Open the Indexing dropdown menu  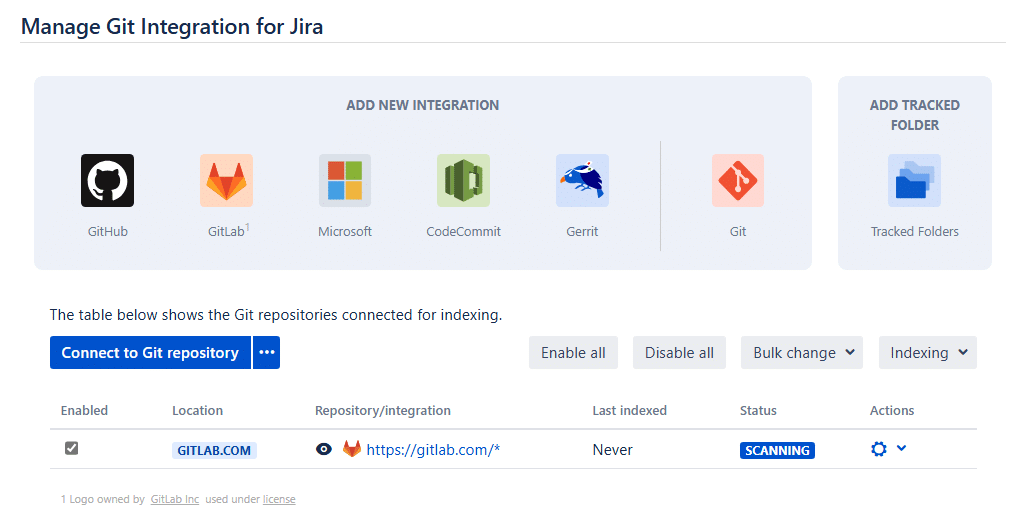(927, 353)
